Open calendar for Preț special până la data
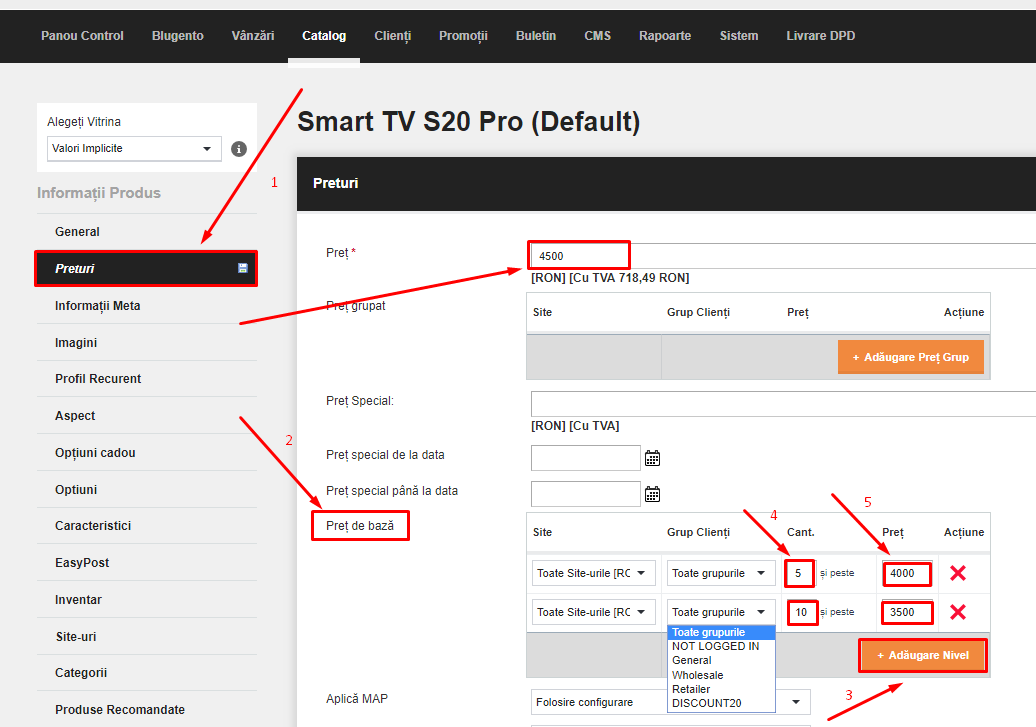The width and height of the screenshot is (1036, 727). [652, 494]
